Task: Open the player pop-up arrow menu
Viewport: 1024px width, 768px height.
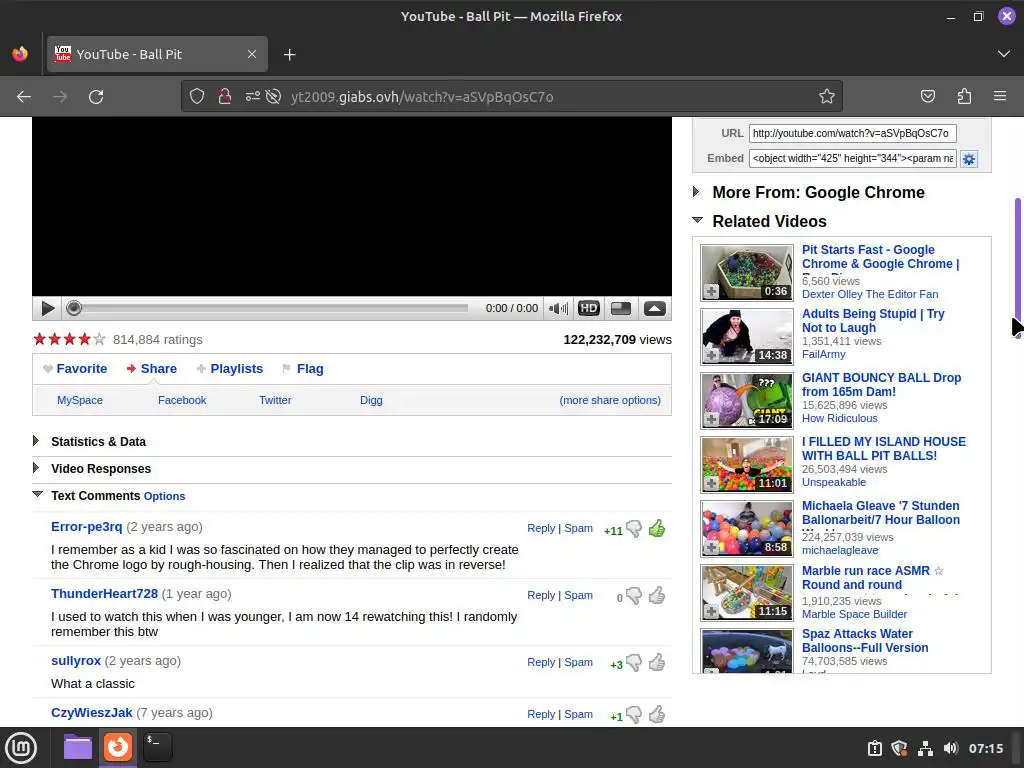Action: point(654,308)
